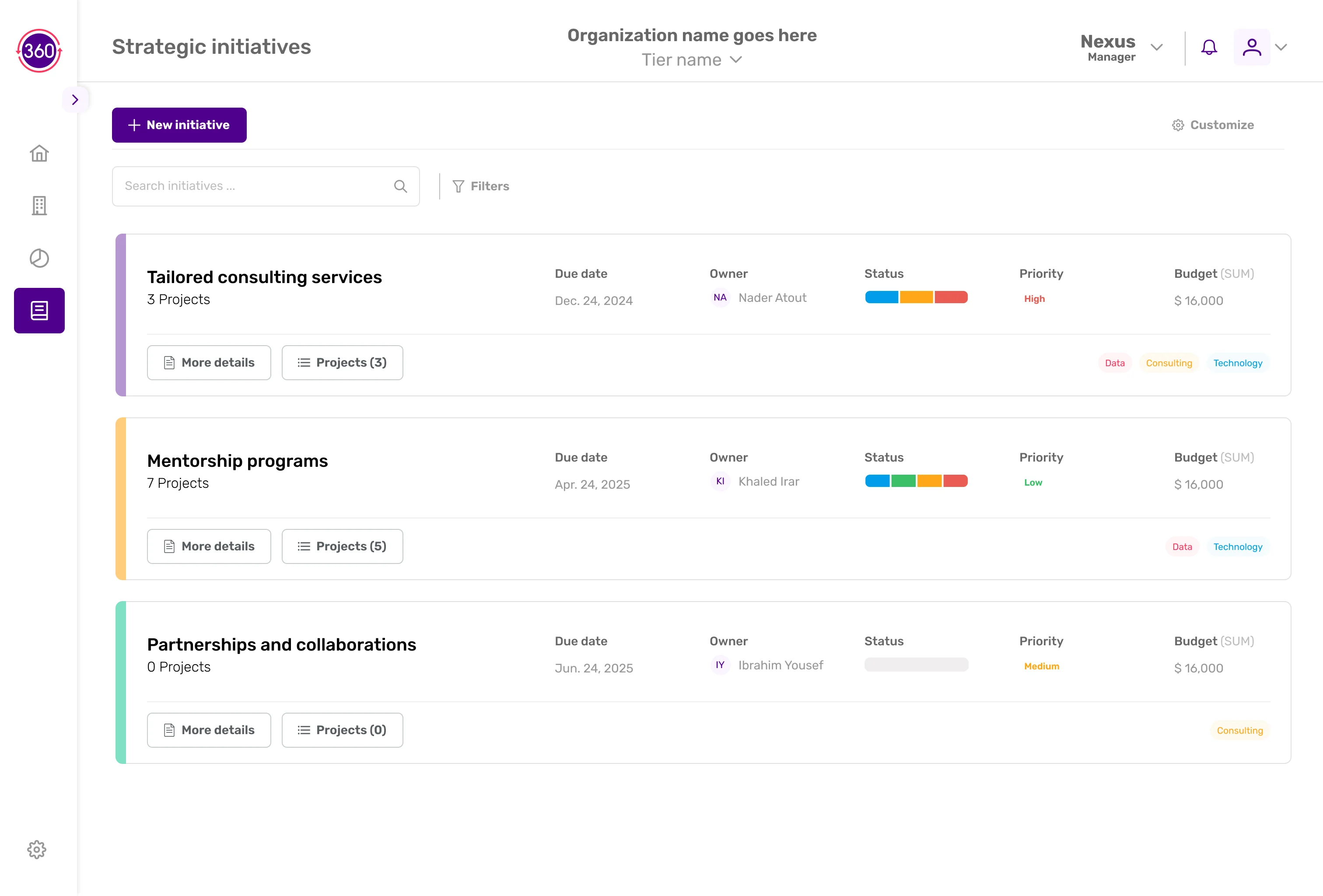Open the pie chart analytics sidebar icon

click(39, 259)
